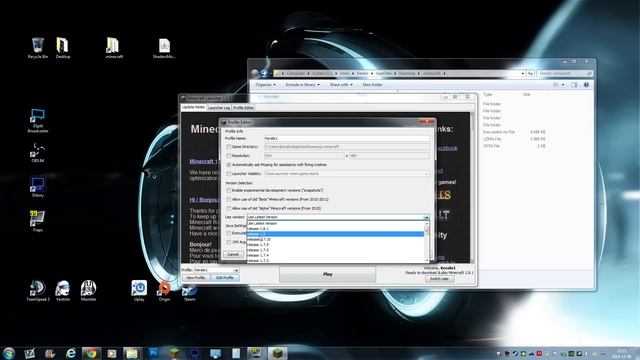Enable the Game Directory checkbox

click(229, 147)
